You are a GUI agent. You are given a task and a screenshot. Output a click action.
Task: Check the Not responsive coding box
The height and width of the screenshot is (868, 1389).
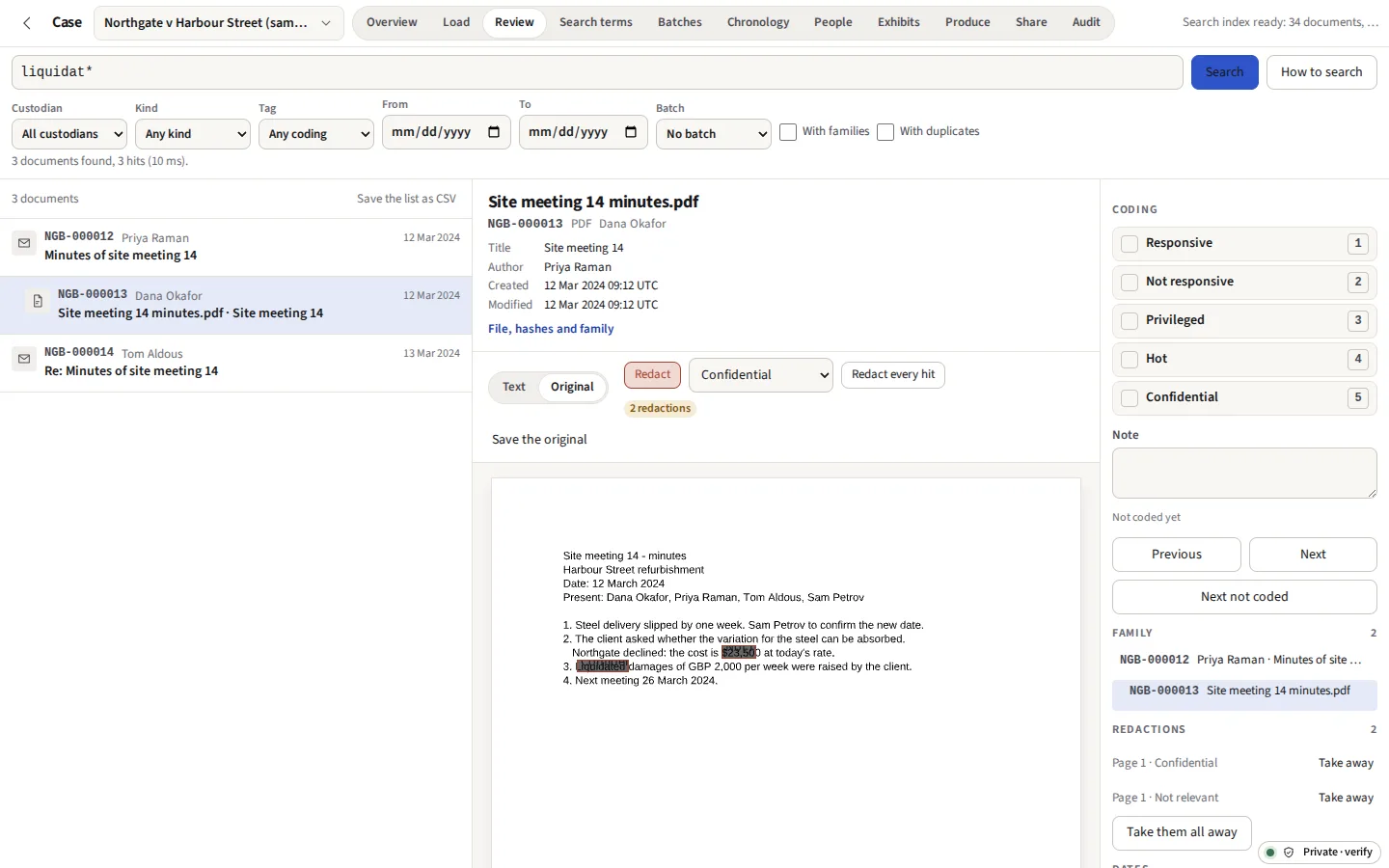click(x=1130, y=282)
